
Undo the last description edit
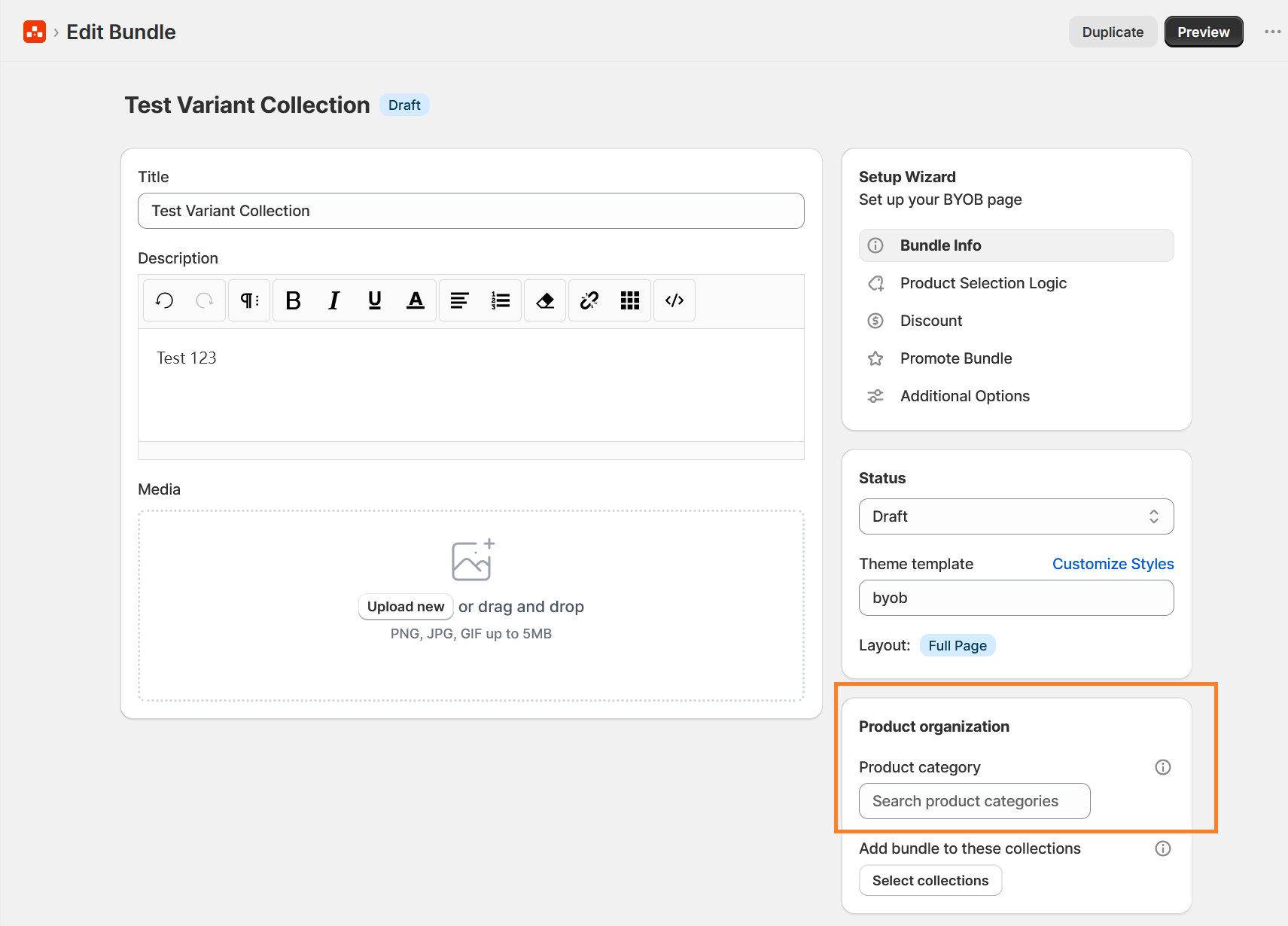164,300
